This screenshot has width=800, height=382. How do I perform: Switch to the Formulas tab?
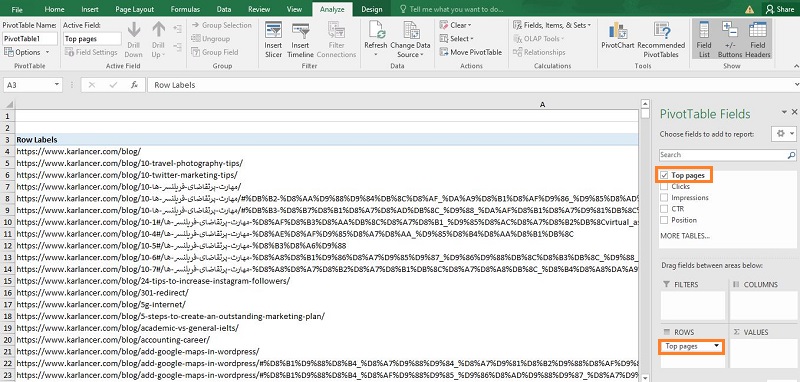click(185, 9)
